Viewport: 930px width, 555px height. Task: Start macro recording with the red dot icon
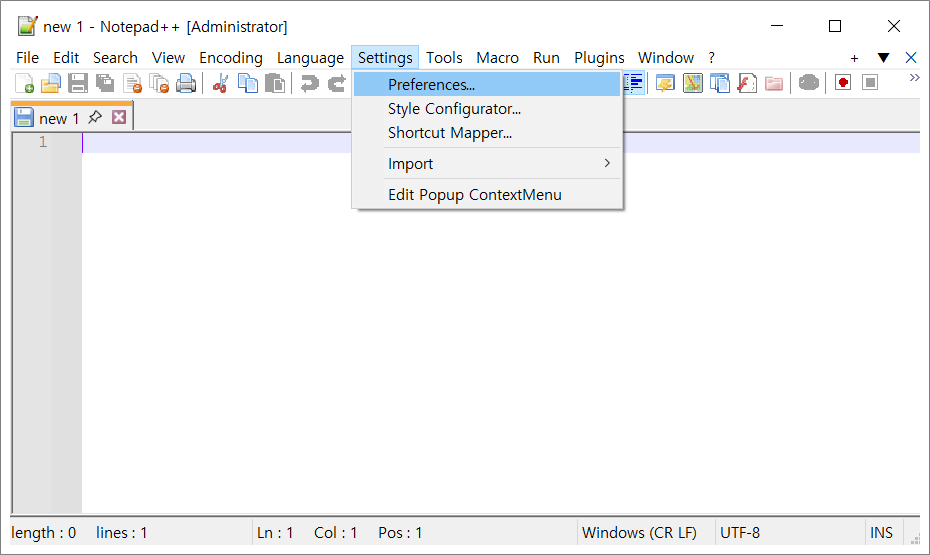click(843, 83)
